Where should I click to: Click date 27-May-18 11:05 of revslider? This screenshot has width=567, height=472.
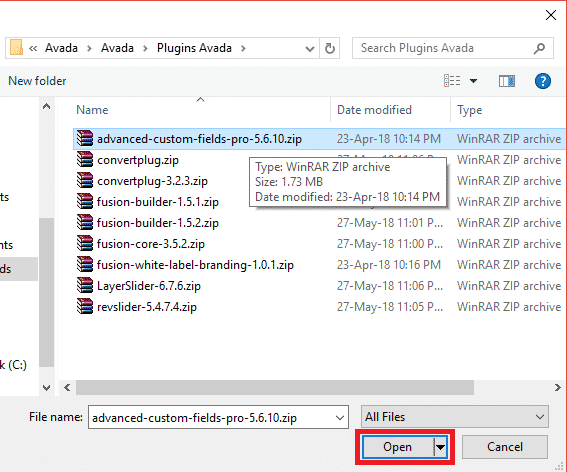pos(390,307)
